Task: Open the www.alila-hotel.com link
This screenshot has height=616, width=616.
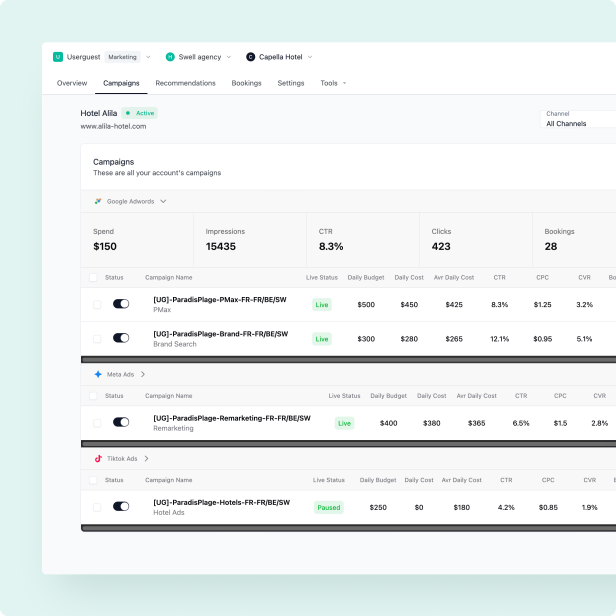Action: coord(114,127)
